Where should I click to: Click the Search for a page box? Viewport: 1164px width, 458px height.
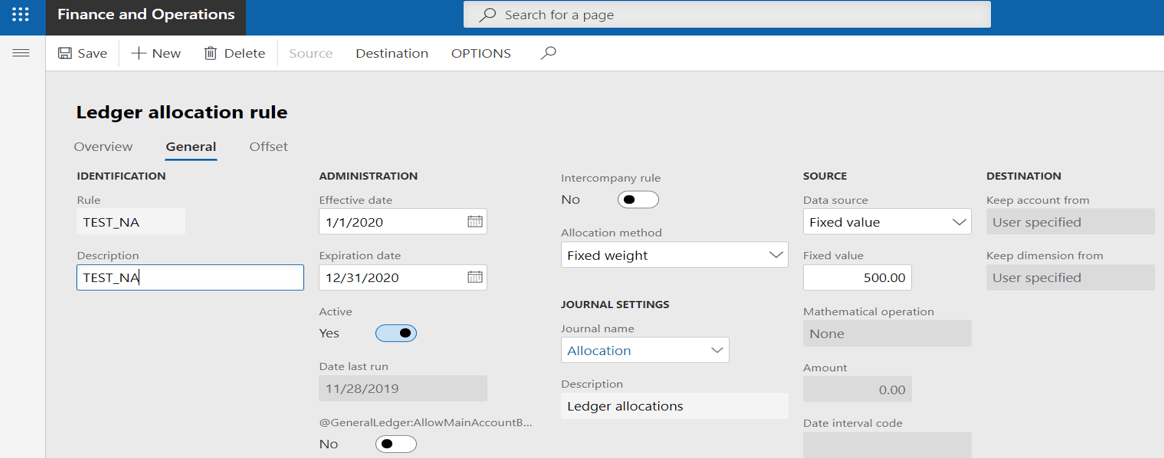727,15
